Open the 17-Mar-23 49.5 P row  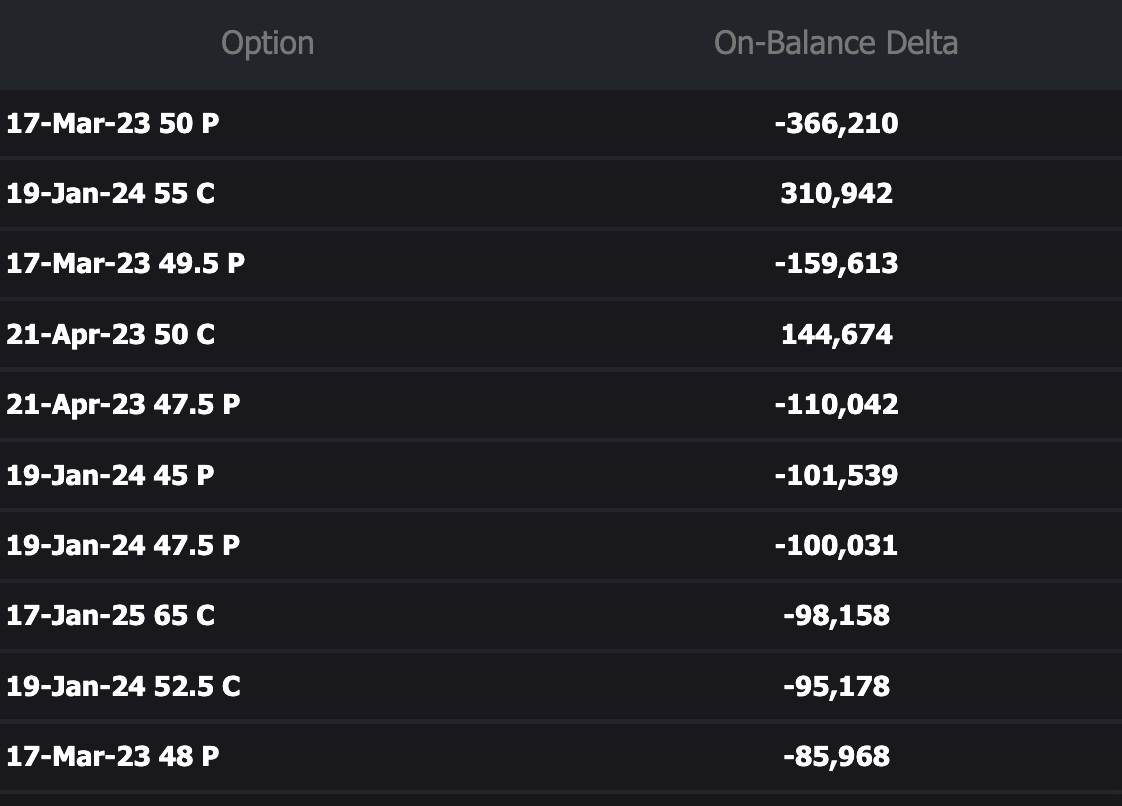pos(125,264)
